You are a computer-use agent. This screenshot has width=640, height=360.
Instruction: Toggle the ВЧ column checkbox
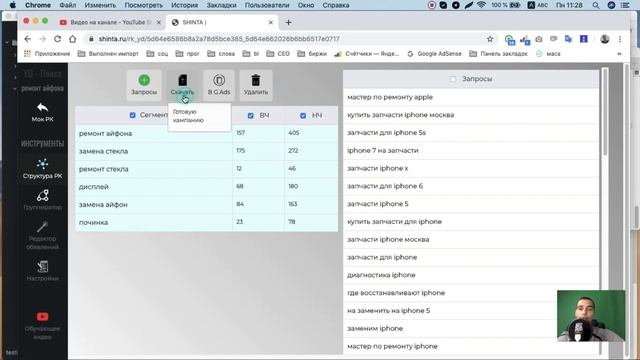click(251, 116)
